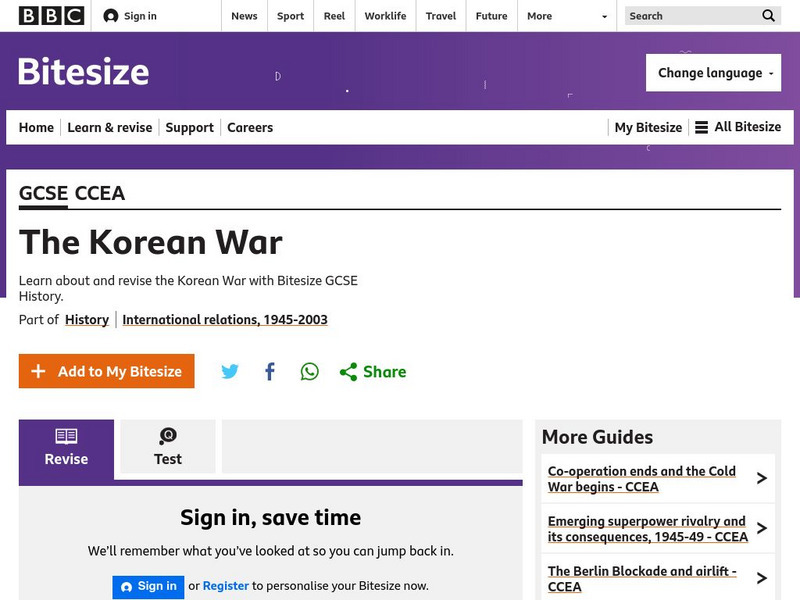Click the Sign in person icon
This screenshot has width=800, height=600.
[109, 15]
